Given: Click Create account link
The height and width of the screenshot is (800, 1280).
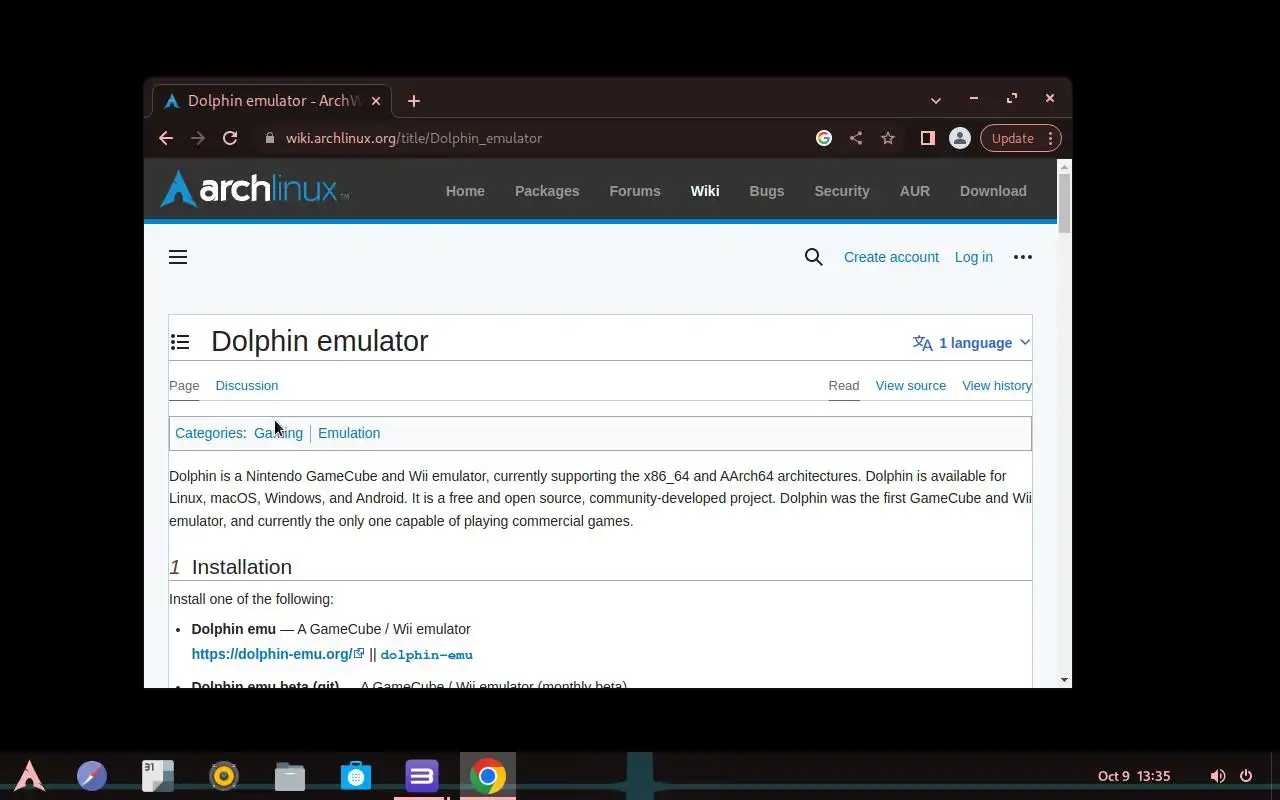Looking at the screenshot, I should 891,257.
